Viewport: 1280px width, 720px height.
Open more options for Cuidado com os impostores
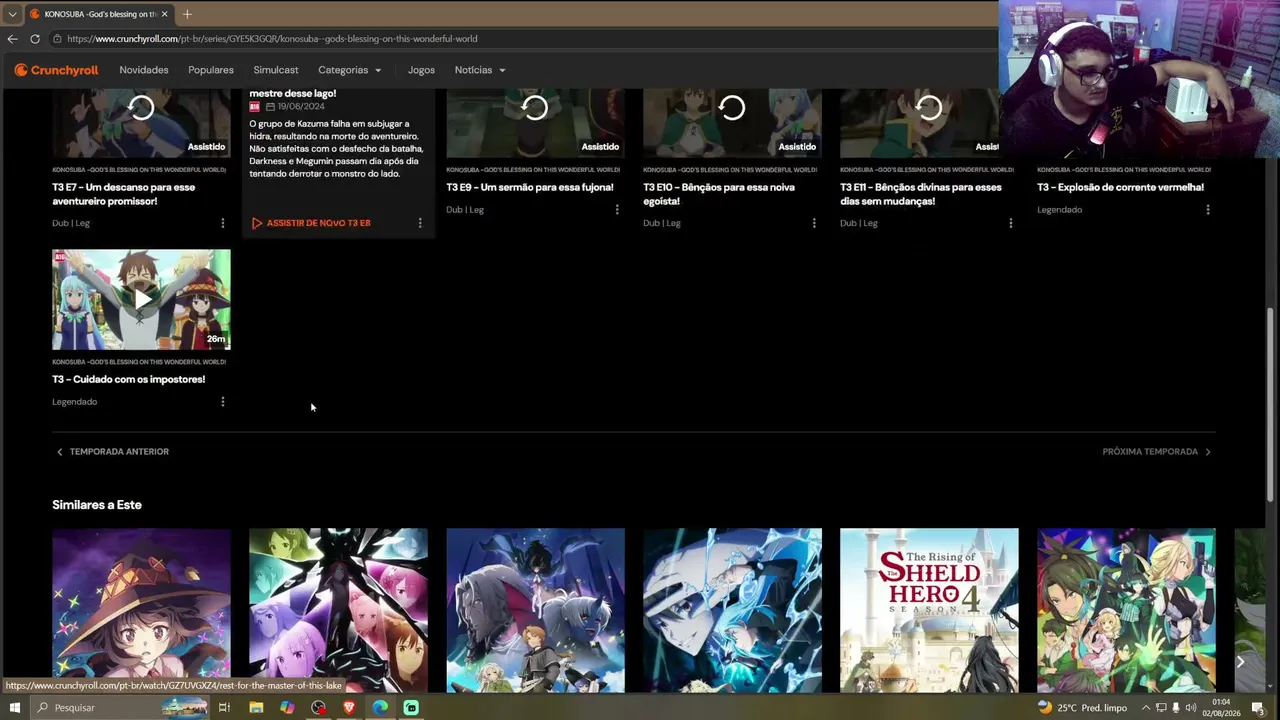(x=223, y=402)
